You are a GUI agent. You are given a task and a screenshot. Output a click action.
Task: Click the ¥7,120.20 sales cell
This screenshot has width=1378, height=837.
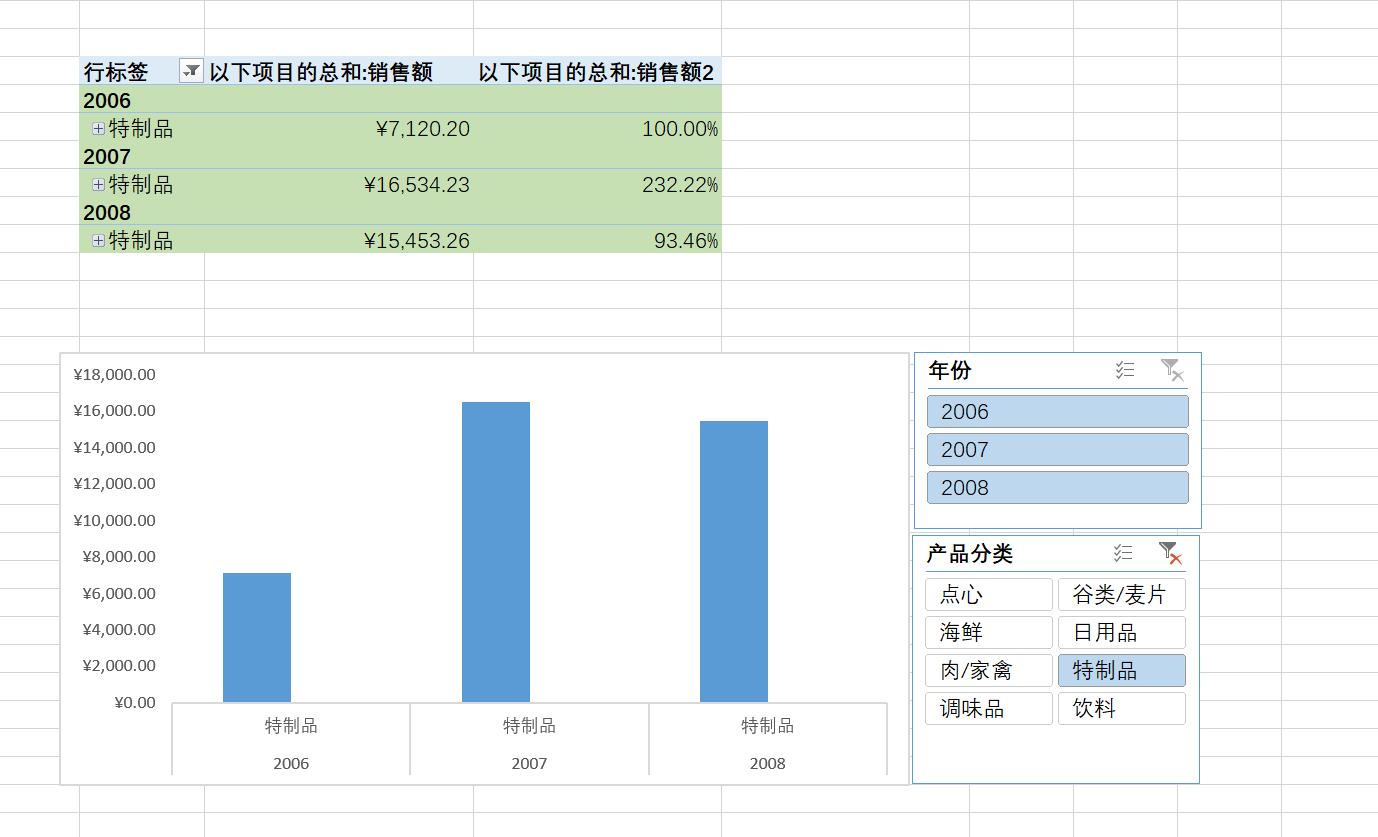pos(423,128)
